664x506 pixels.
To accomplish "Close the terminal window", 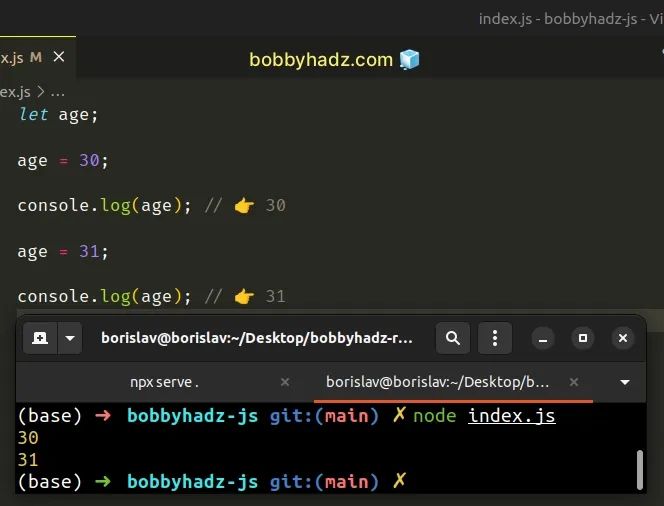I will pos(623,338).
